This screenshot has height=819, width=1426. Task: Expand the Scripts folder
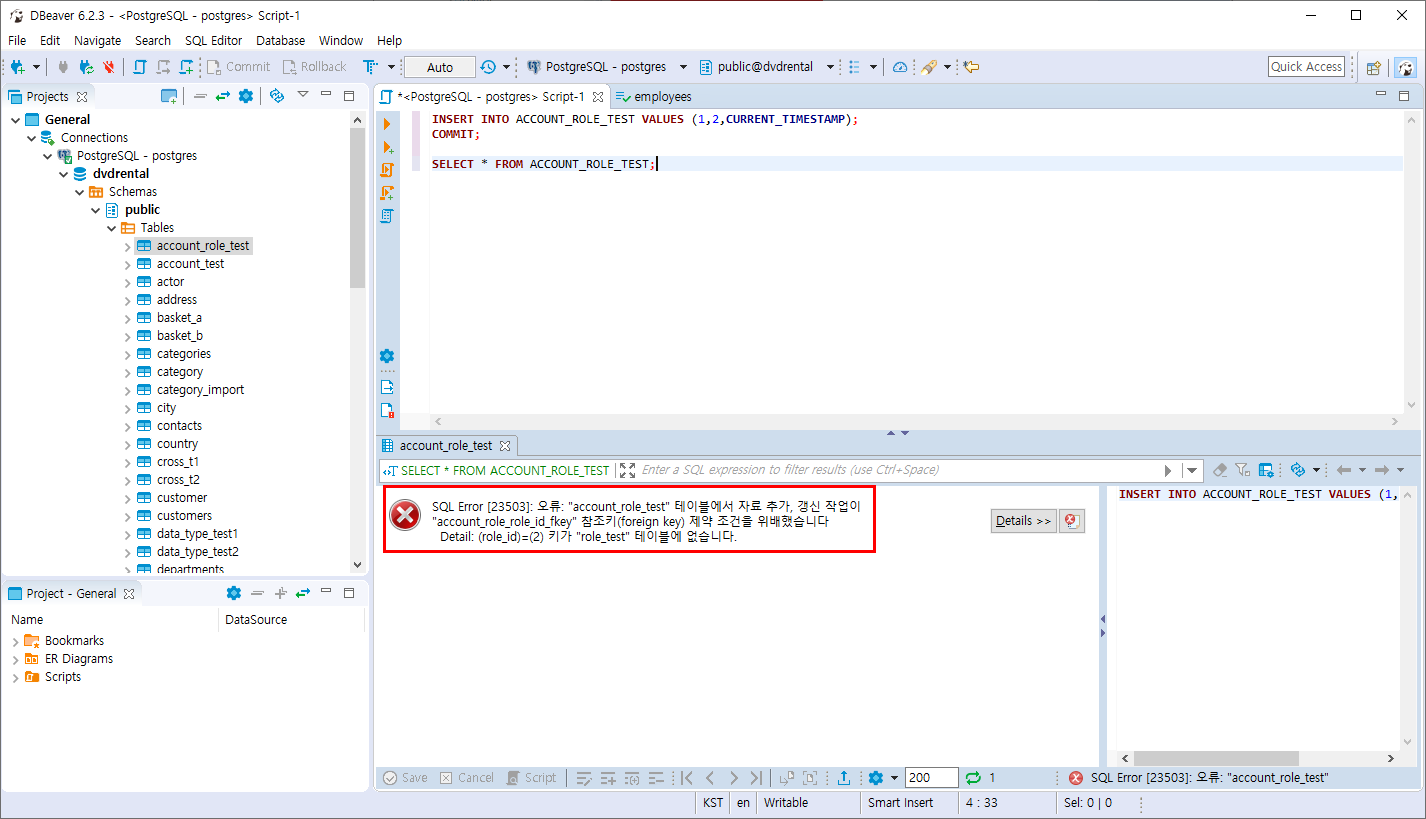click(15, 677)
